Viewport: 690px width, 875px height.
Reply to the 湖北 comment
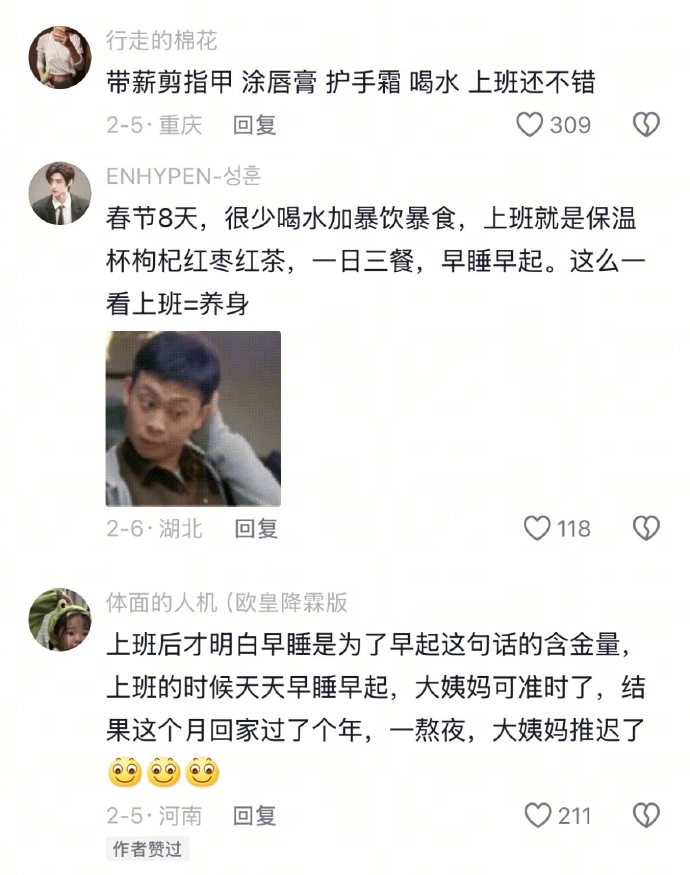point(256,528)
